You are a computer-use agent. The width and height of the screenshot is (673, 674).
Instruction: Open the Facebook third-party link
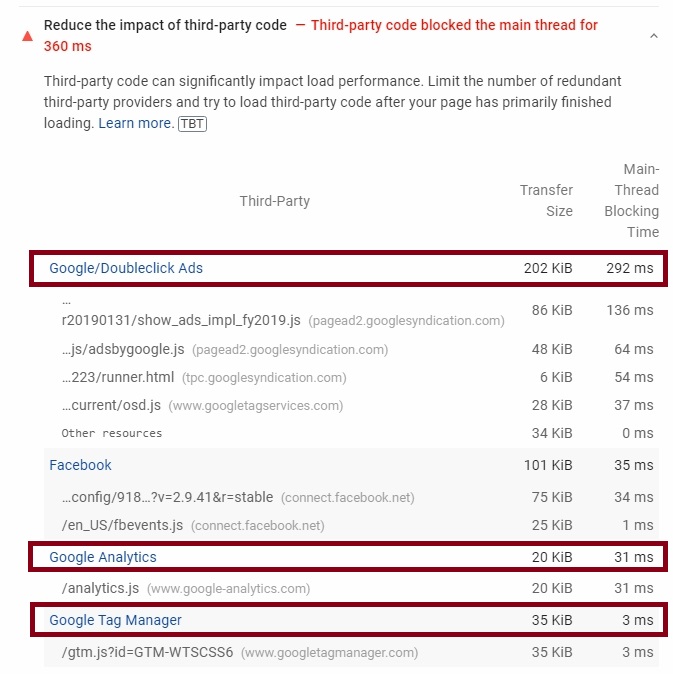[80, 465]
